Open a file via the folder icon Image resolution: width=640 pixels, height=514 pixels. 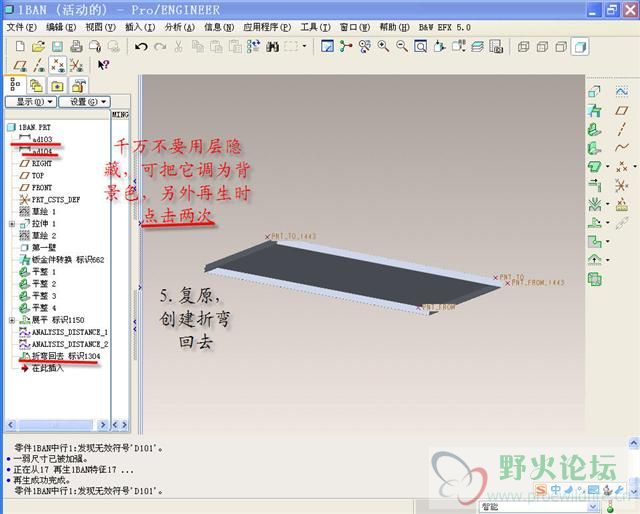pyautogui.click(x=38, y=46)
